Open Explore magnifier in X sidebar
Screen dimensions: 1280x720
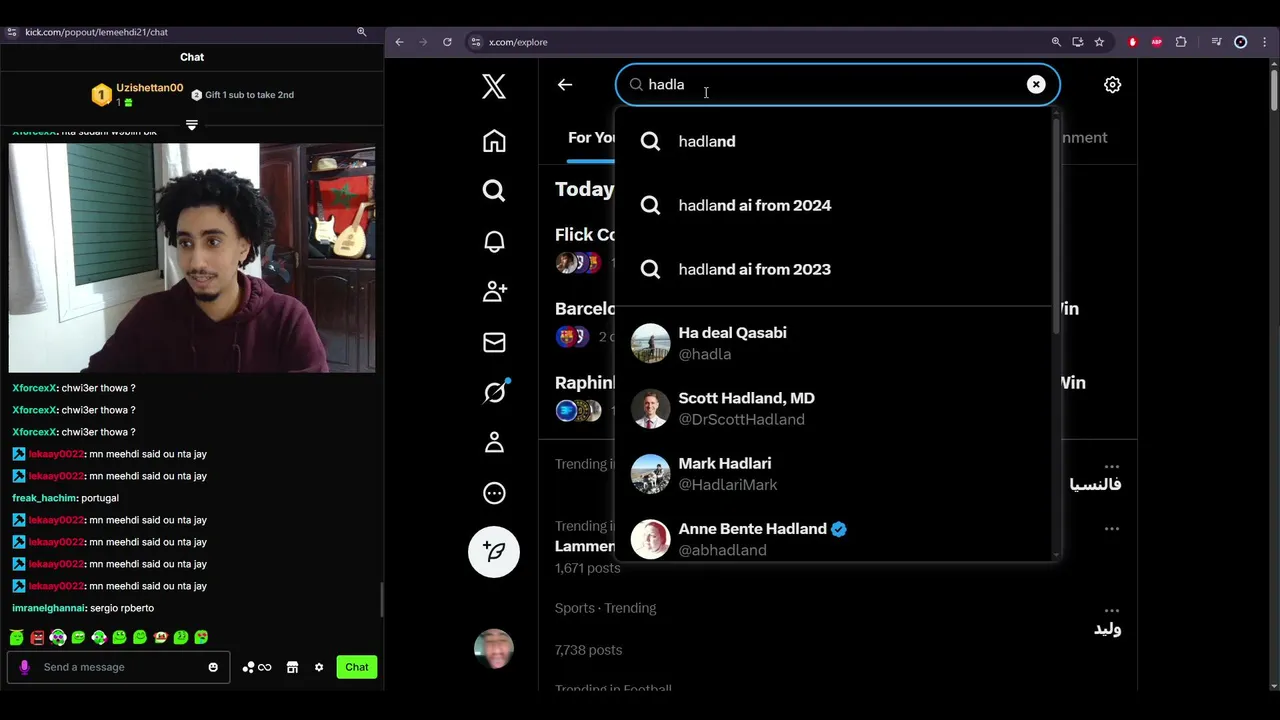(x=494, y=191)
